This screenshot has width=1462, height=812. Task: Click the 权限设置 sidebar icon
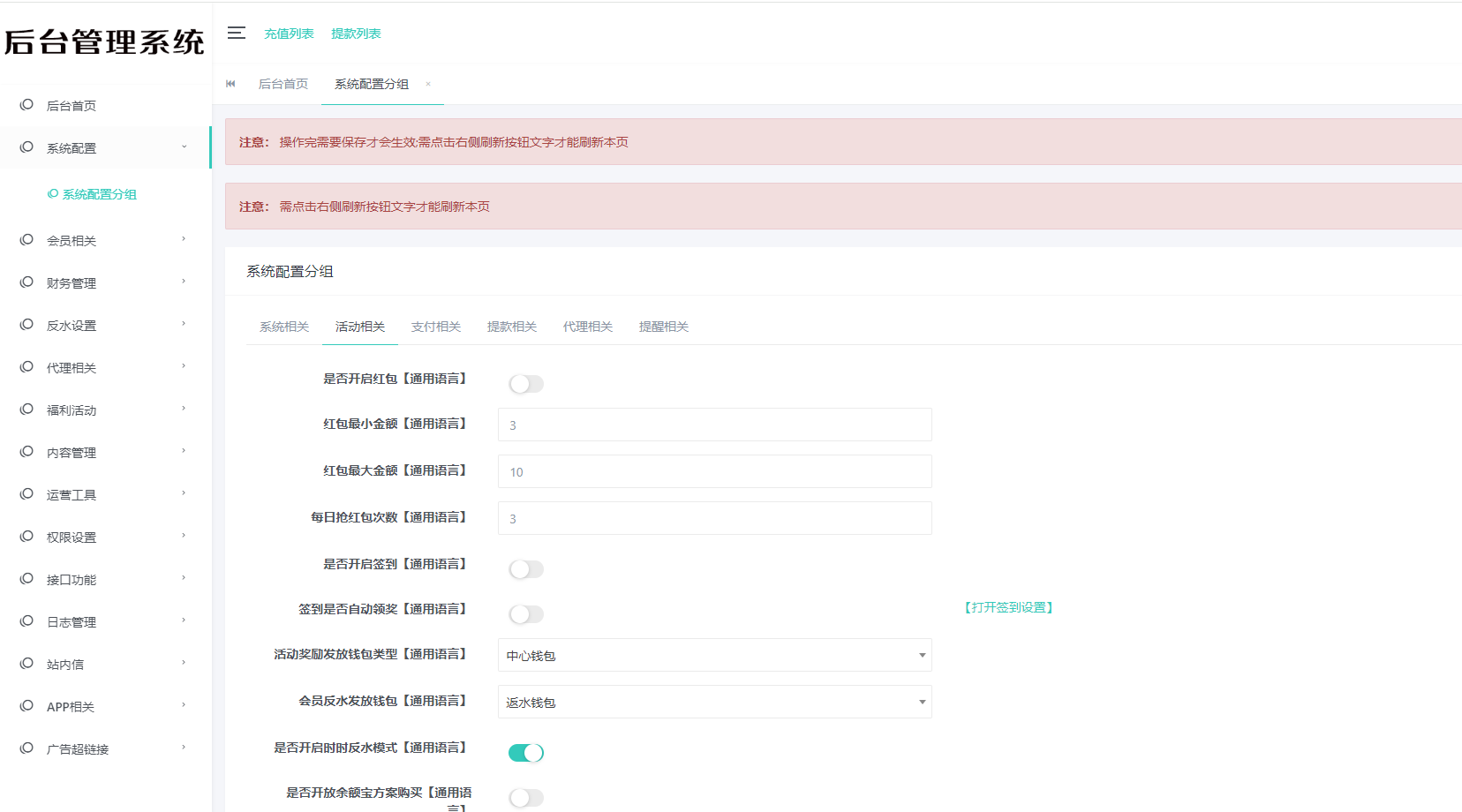[x=26, y=537]
